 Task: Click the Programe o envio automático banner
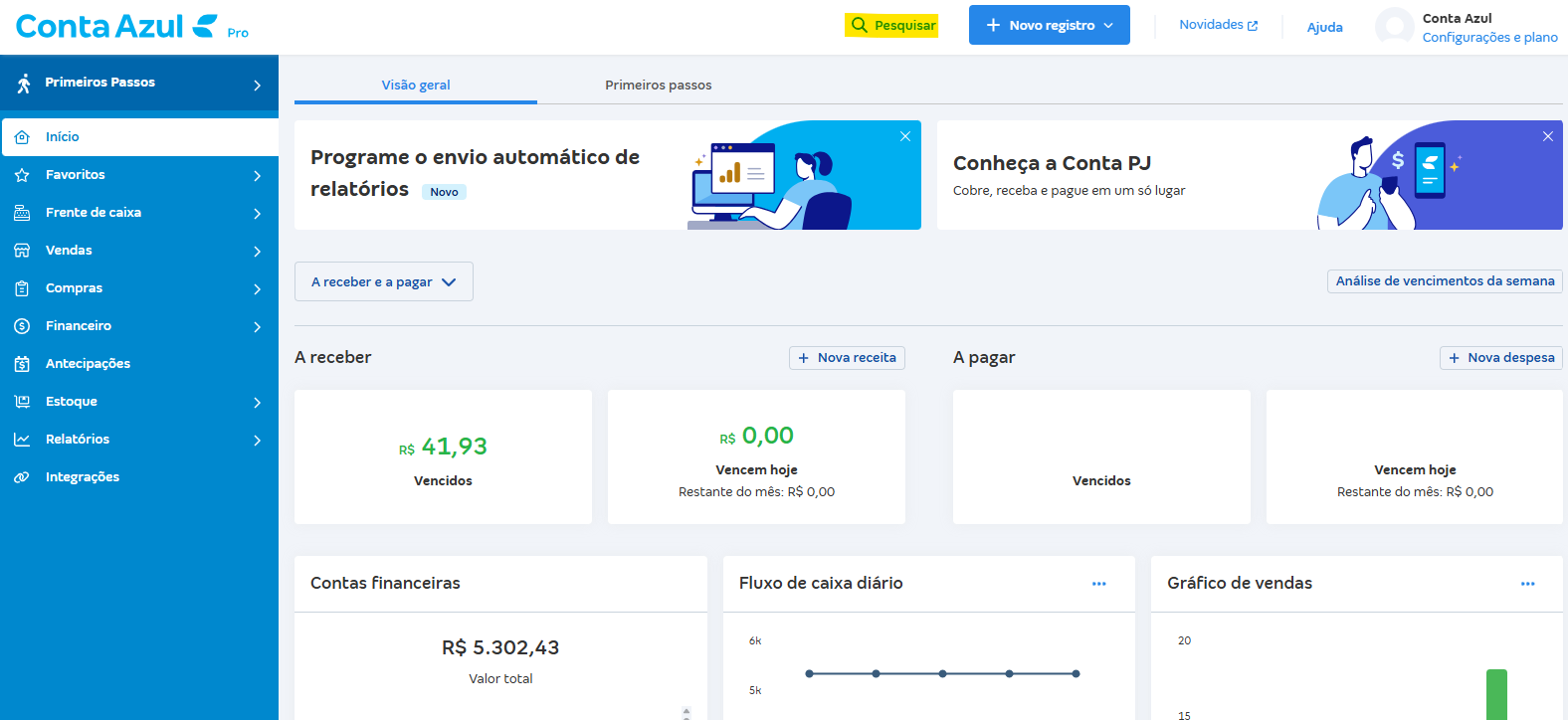click(607, 175)
